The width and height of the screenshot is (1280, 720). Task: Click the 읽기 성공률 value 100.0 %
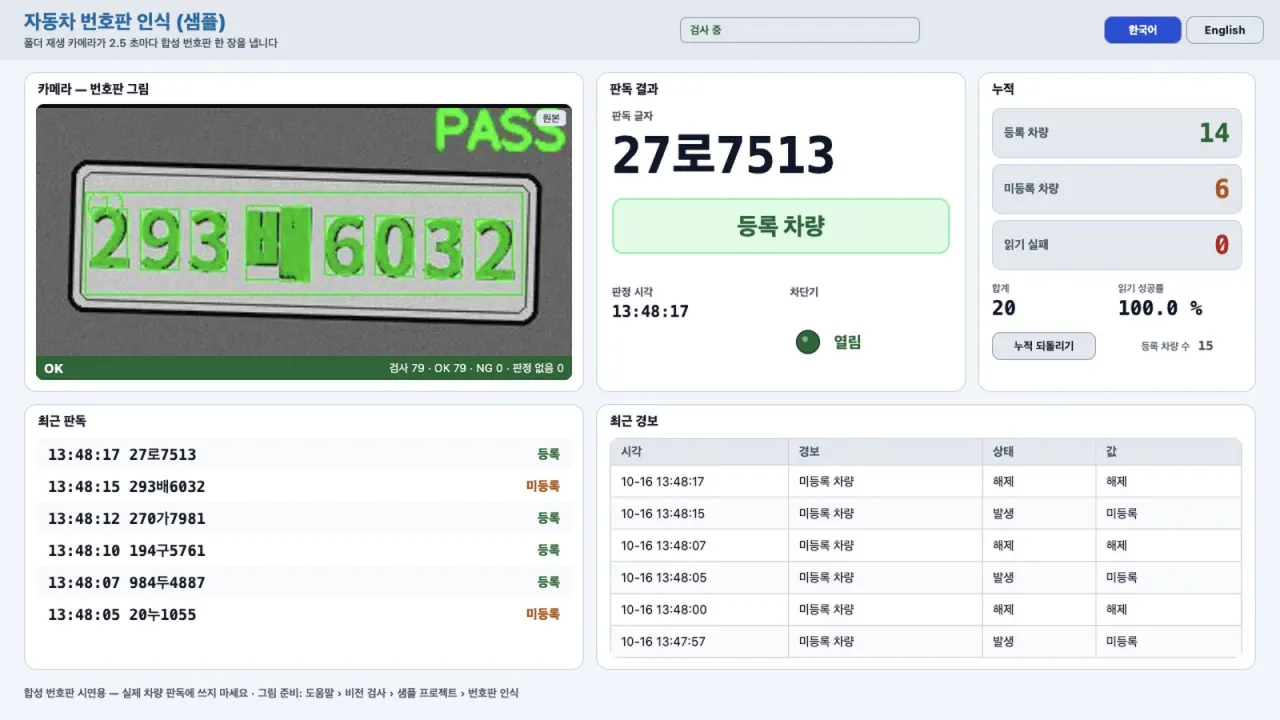(x=1160, y=308)
